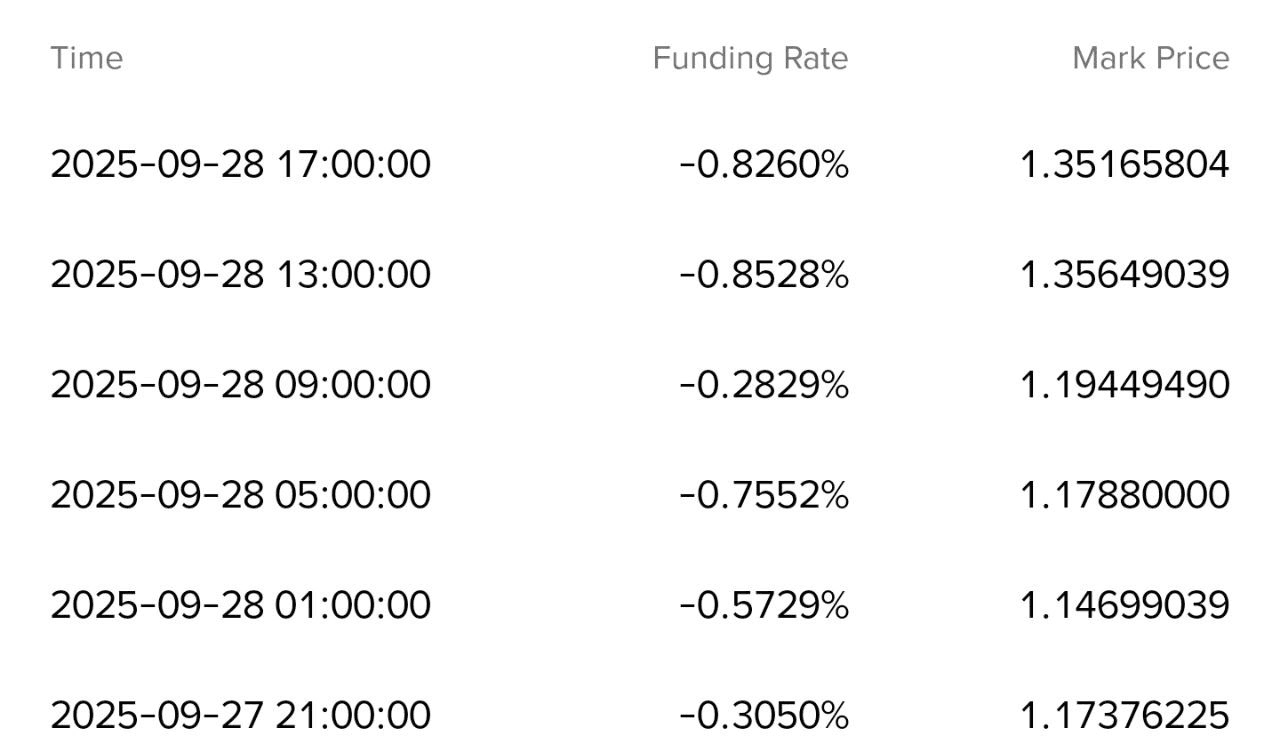This screenshot has width=1280, height=748.
Task: Select the 2025-09-28 05:00:00 timestamp
Action: (x=240, y=494)
